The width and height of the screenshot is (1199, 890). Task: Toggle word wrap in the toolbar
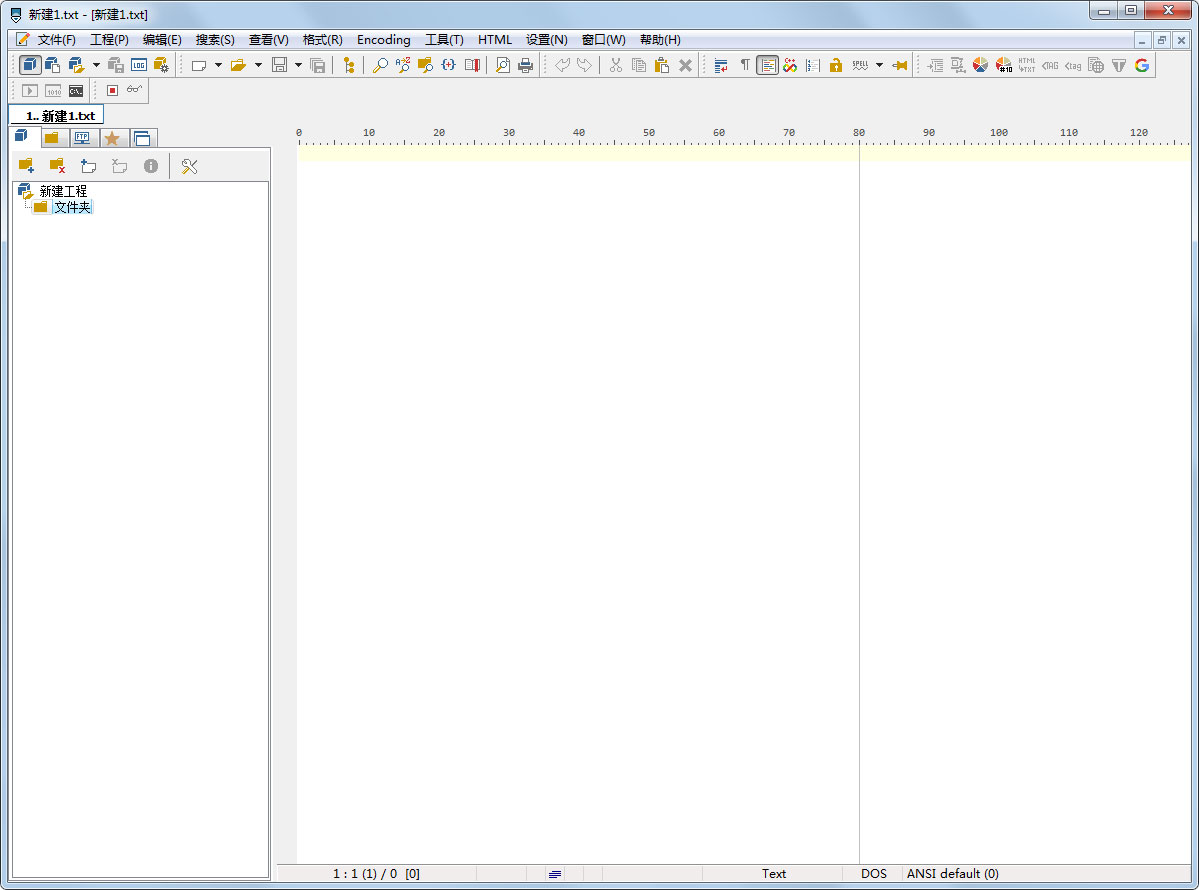[x=720, y=64]
